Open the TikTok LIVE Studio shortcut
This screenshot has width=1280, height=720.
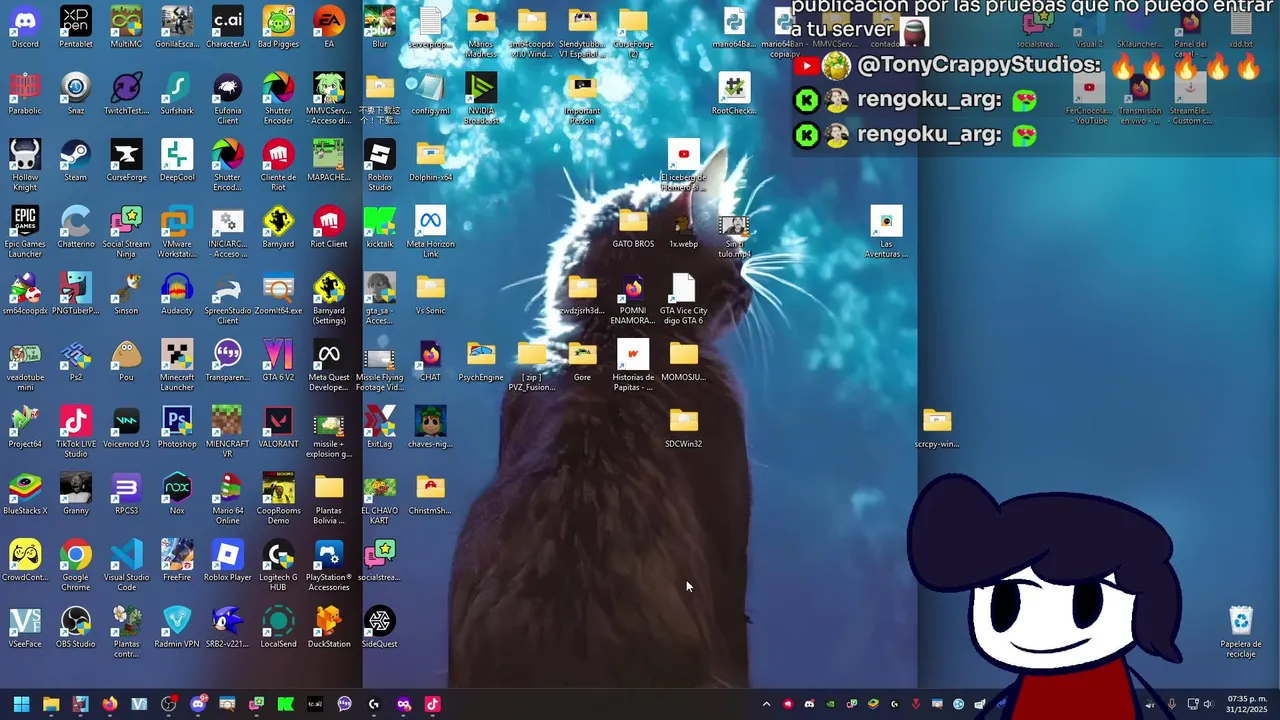(75, 432)
